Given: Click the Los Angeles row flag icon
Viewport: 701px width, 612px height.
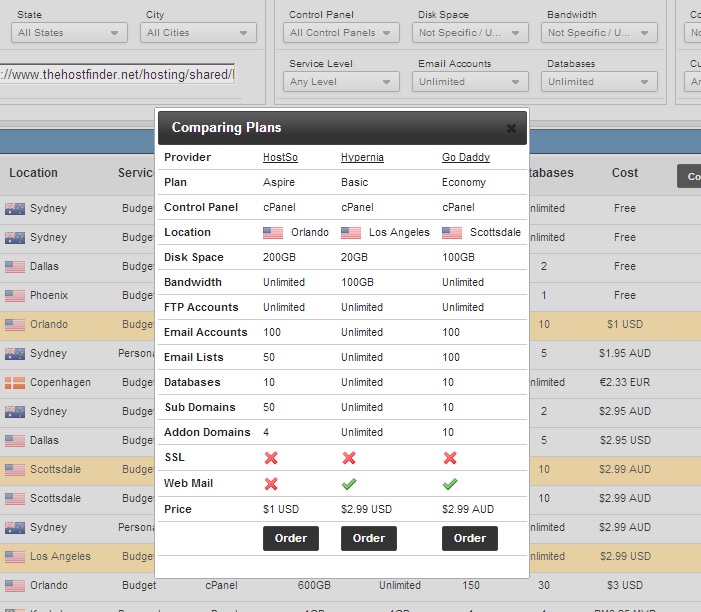Looking at the screenshot, I should 15,557.
